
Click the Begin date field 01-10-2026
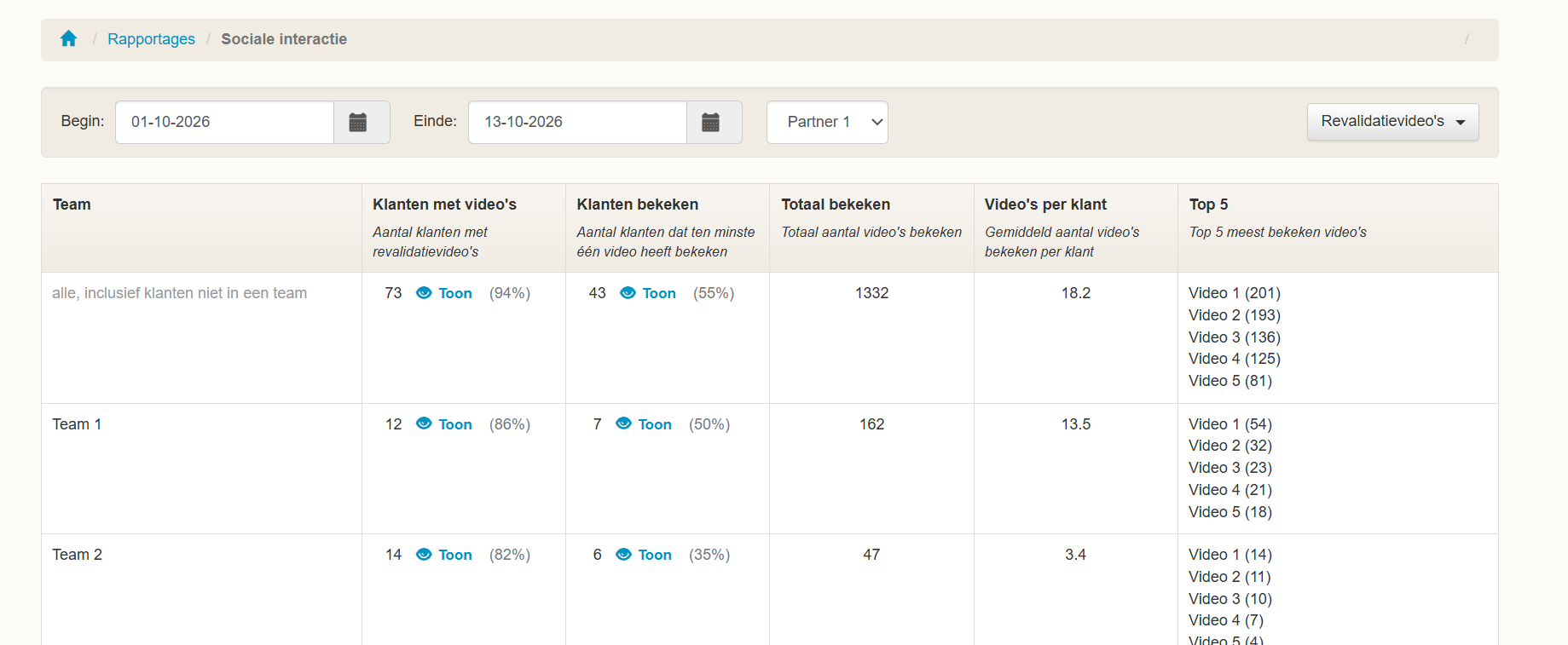(x=224, y=123)
